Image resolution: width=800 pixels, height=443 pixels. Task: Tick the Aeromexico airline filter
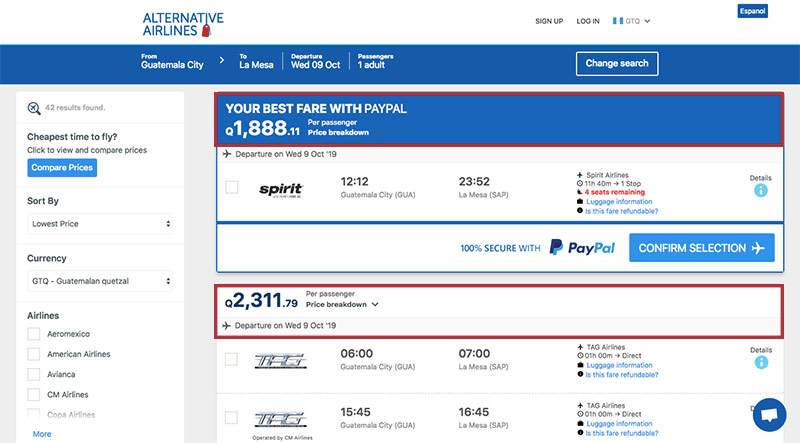coord(34,334)
